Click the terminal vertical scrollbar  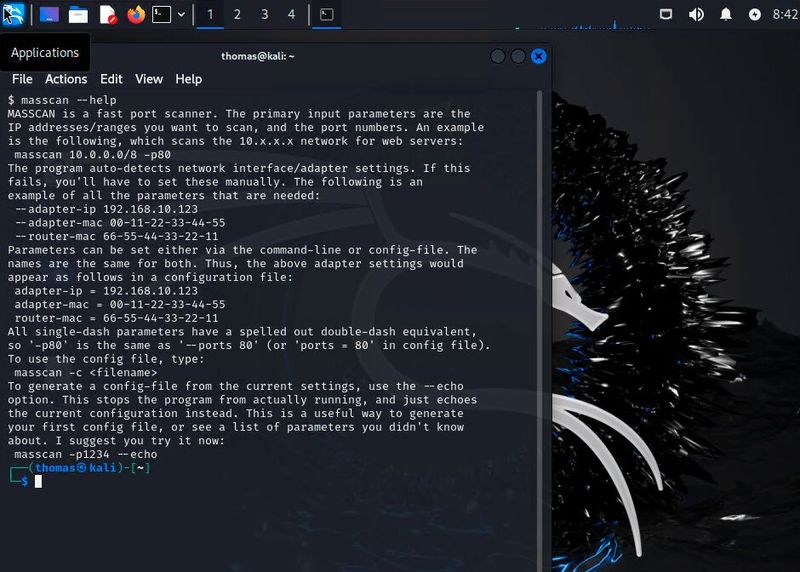539,331
